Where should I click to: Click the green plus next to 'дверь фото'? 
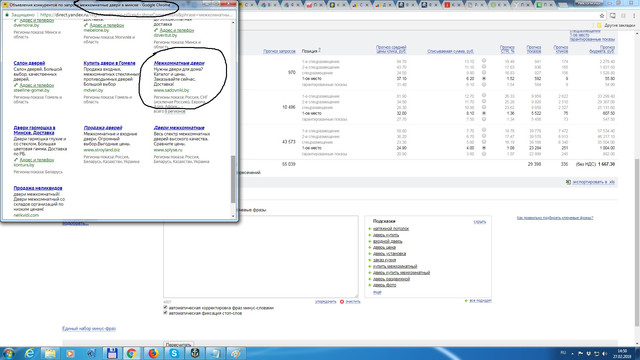(370, 285)
